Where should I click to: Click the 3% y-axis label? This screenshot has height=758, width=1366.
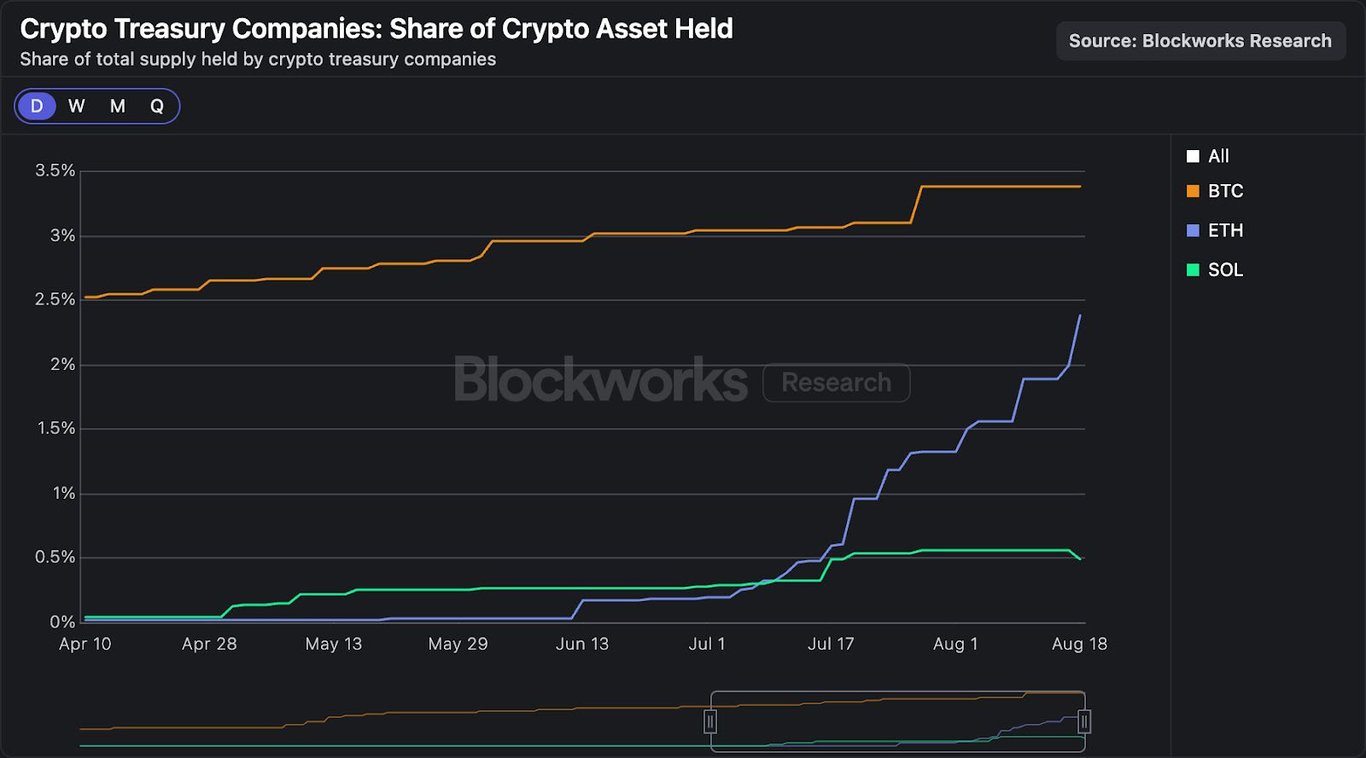click(x=63, y=236)
